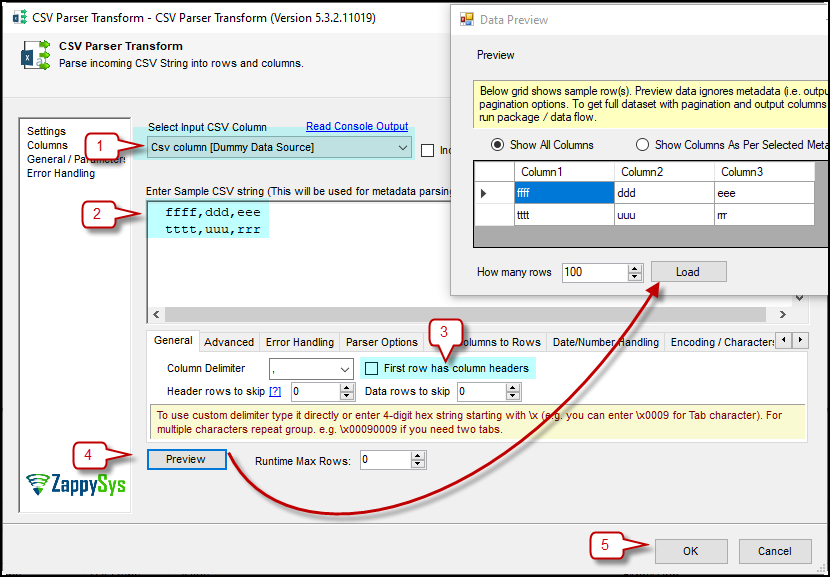Screen dimensions: 830x577
Task: Click the CSV Parser Transform header icon
Action: pos(35,55)
